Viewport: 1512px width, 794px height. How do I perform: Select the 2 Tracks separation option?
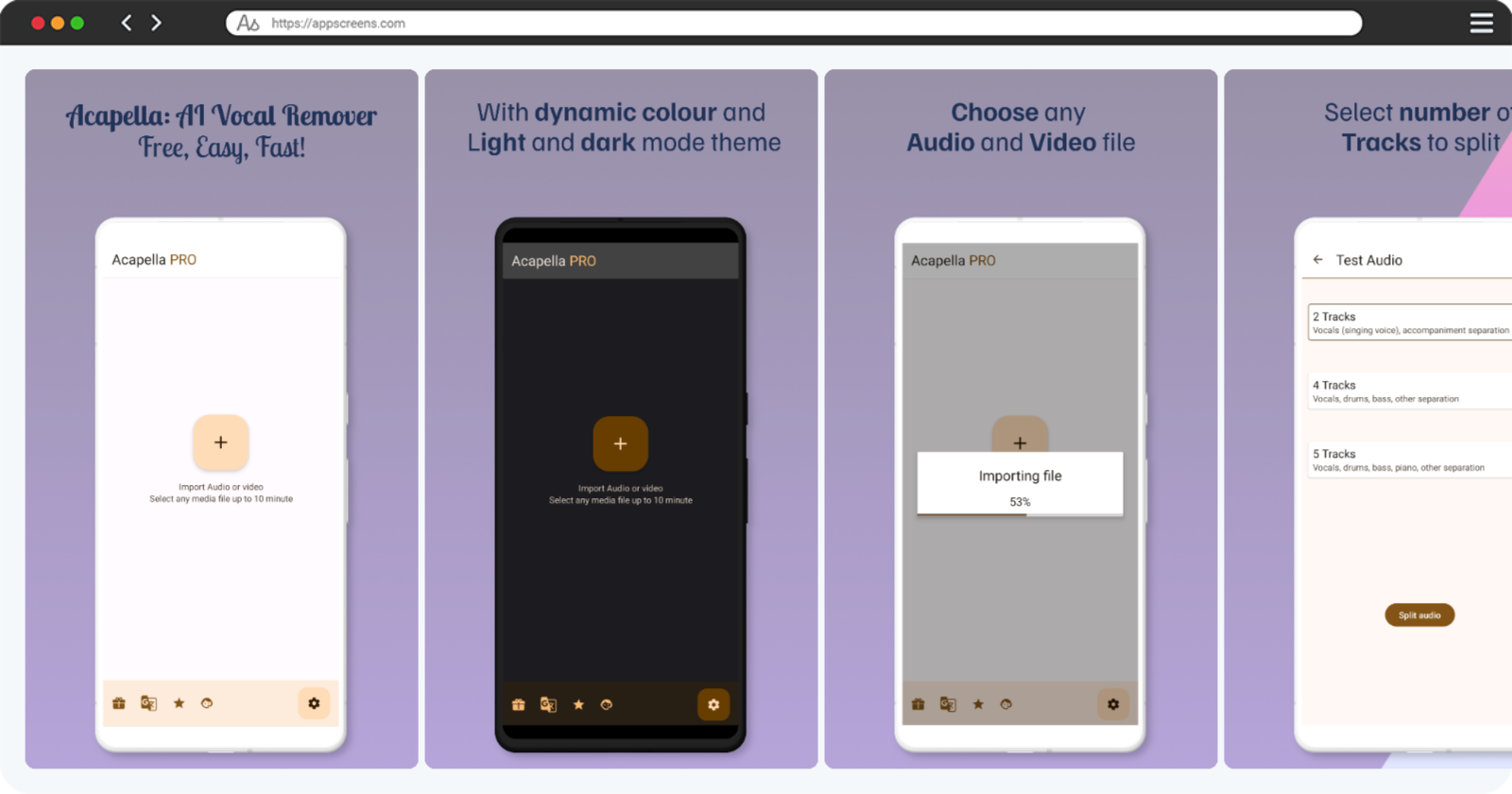(x=1410, y=322)
